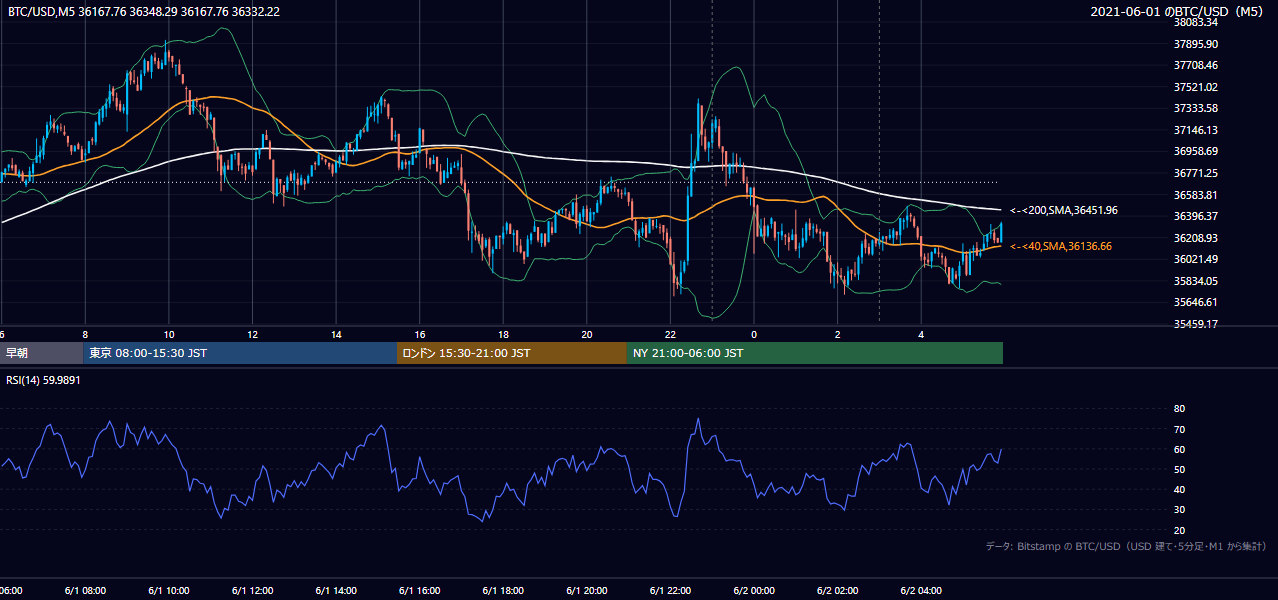The height and width of the screenshot is (600, 1278).
Task: Click the 6/1 22:00 time axis marker
Action: 670,590
